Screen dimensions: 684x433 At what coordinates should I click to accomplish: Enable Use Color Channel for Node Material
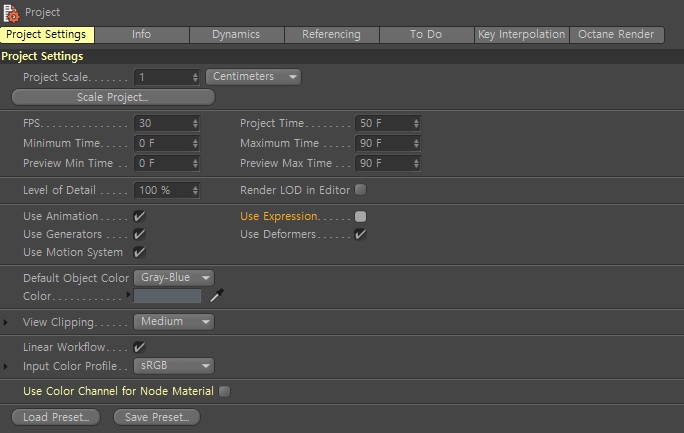tap(225, 391)
